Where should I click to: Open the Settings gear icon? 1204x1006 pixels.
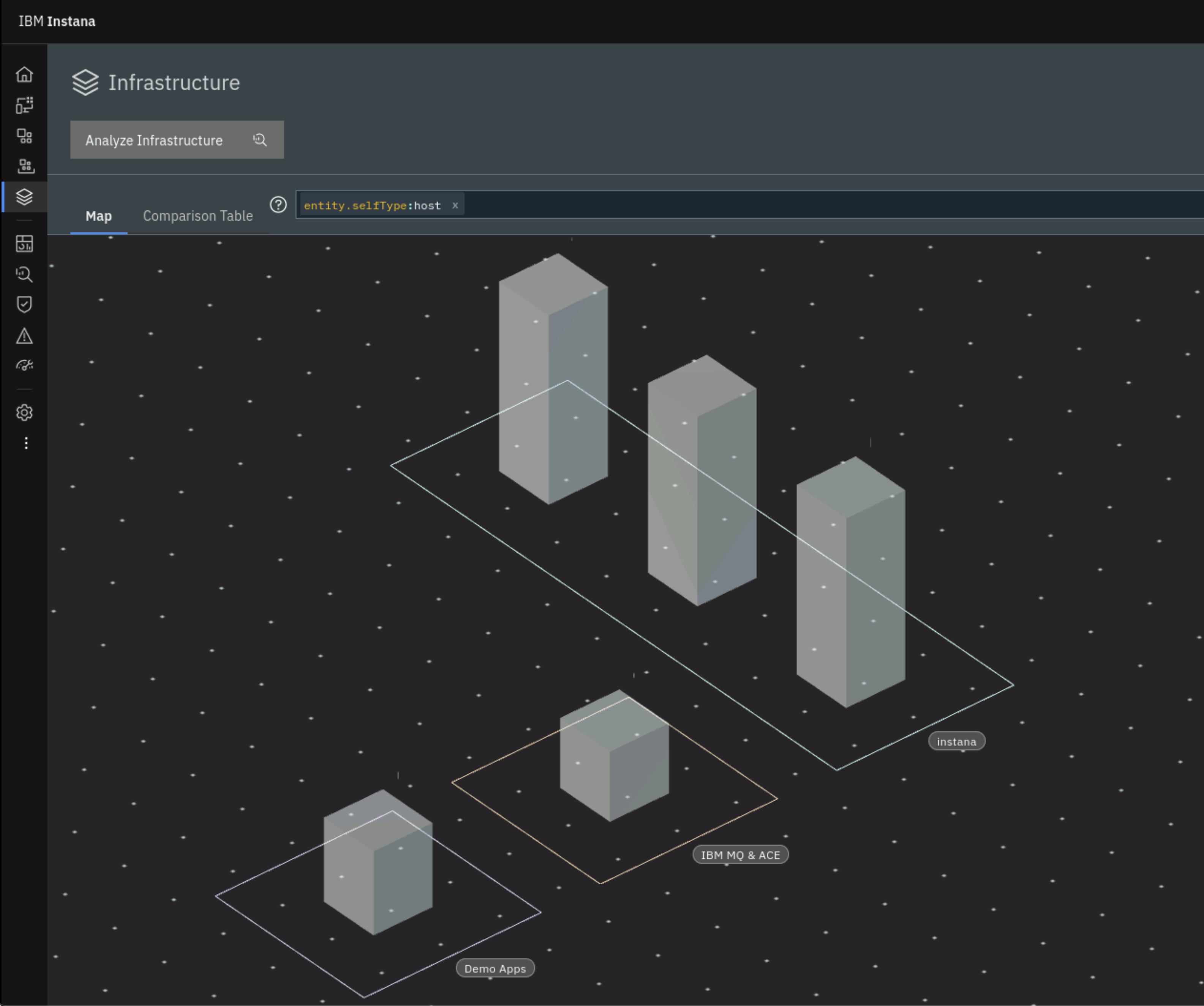click(x=24, y=413)
